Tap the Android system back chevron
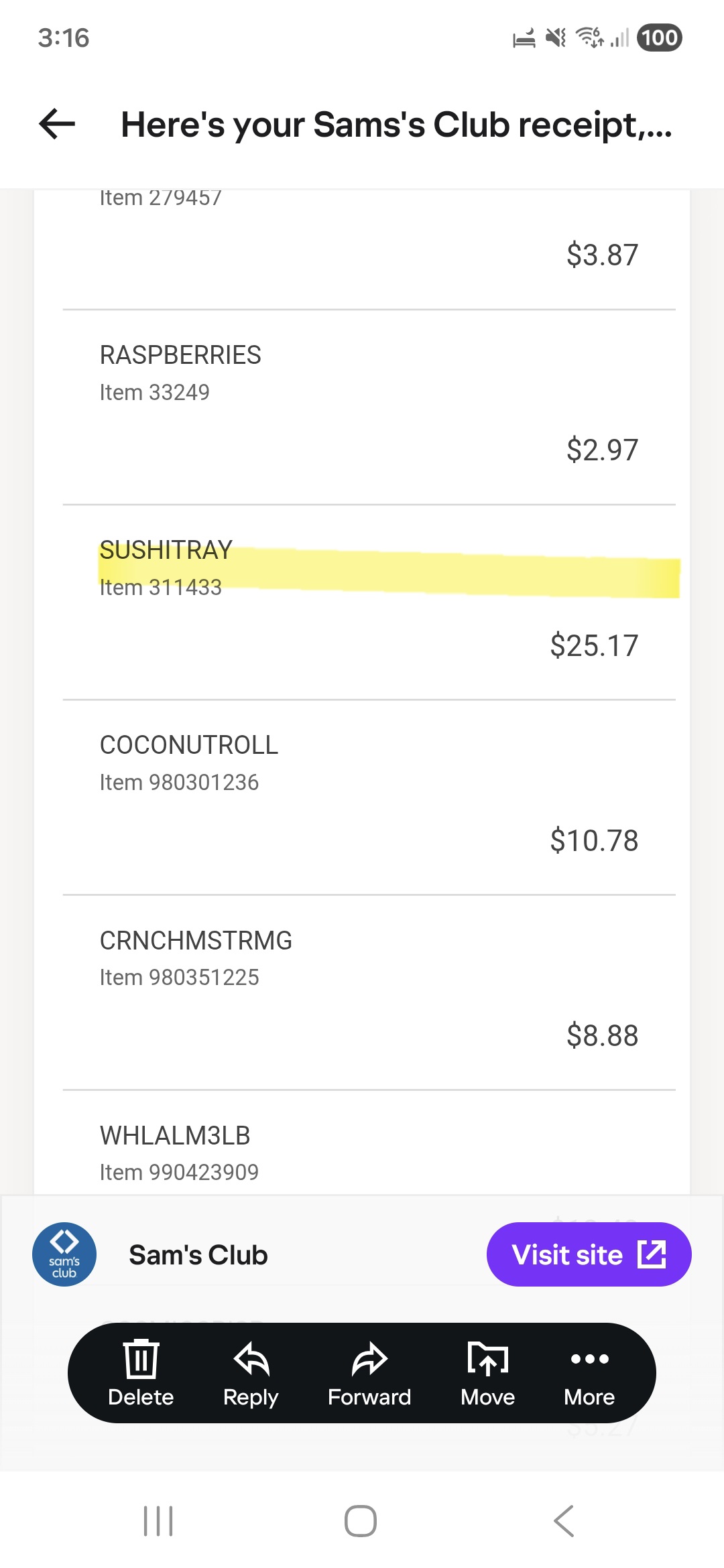Image resolution: width=724 pixels, height=1568 pixels. point(564,1520)
